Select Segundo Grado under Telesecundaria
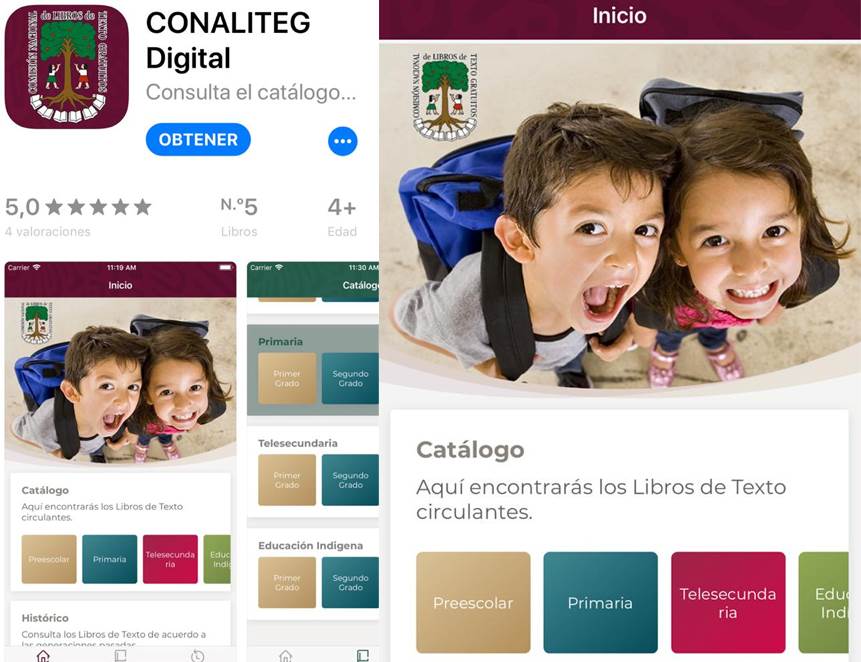 (350, 480)
